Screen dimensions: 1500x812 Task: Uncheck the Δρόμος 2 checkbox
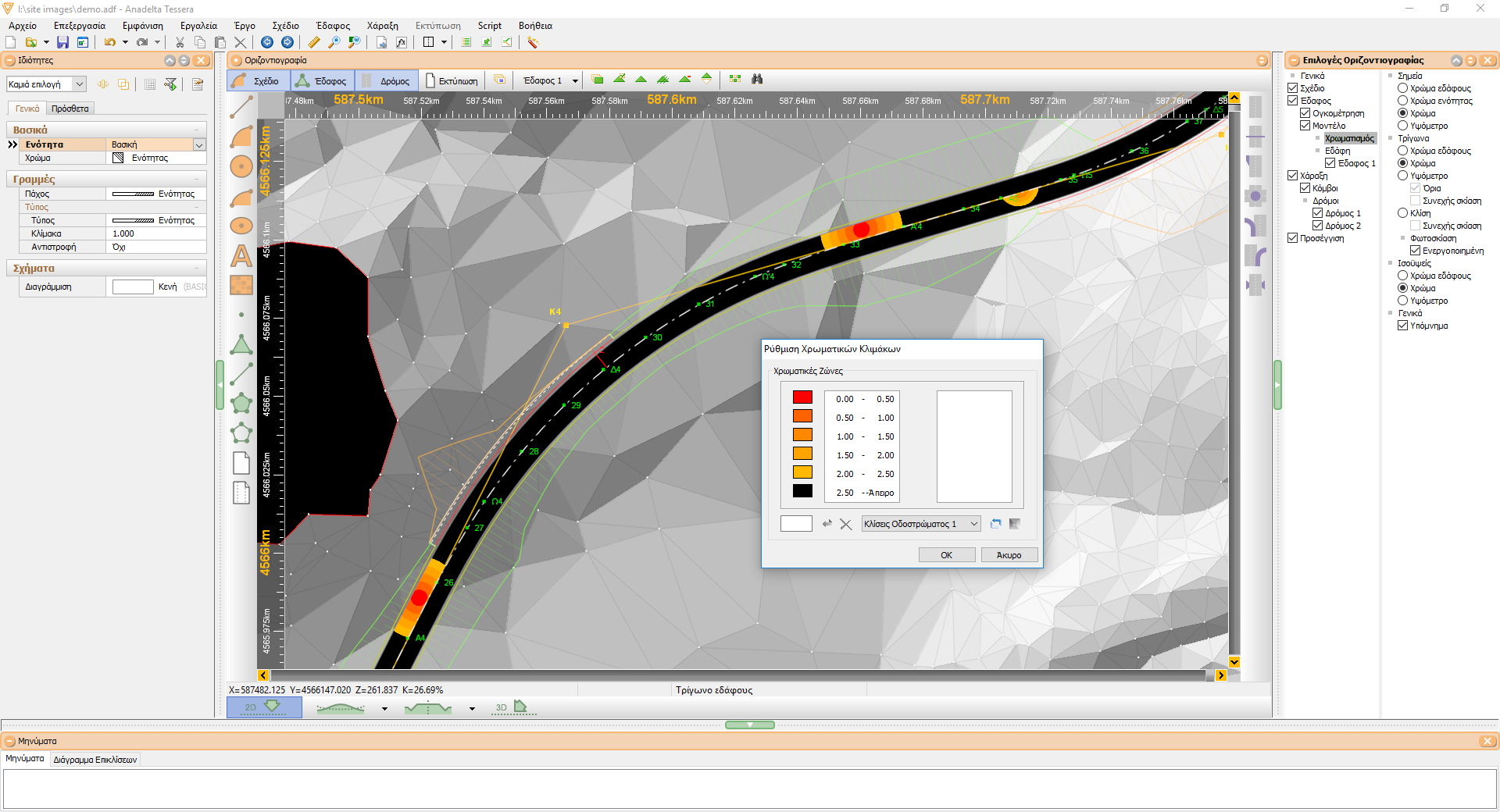[1317, 226]
